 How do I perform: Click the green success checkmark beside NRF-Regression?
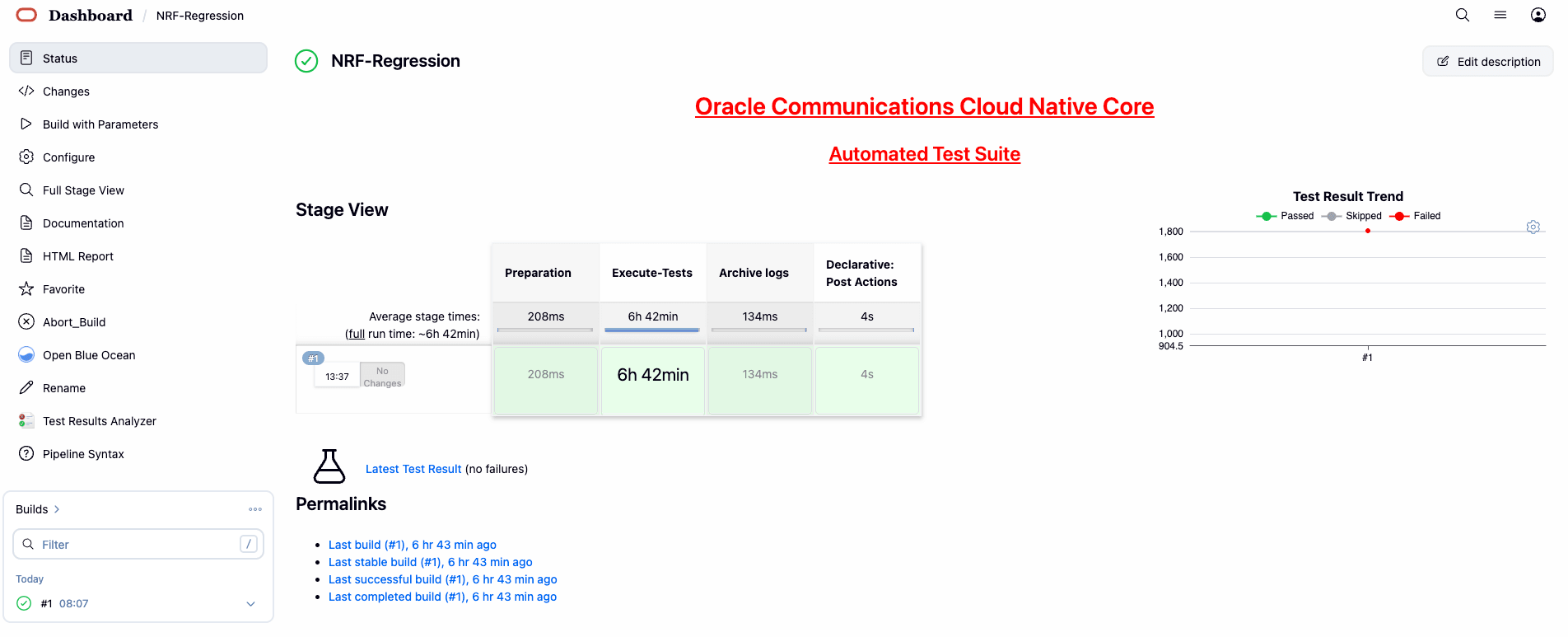tap(306, 61)
